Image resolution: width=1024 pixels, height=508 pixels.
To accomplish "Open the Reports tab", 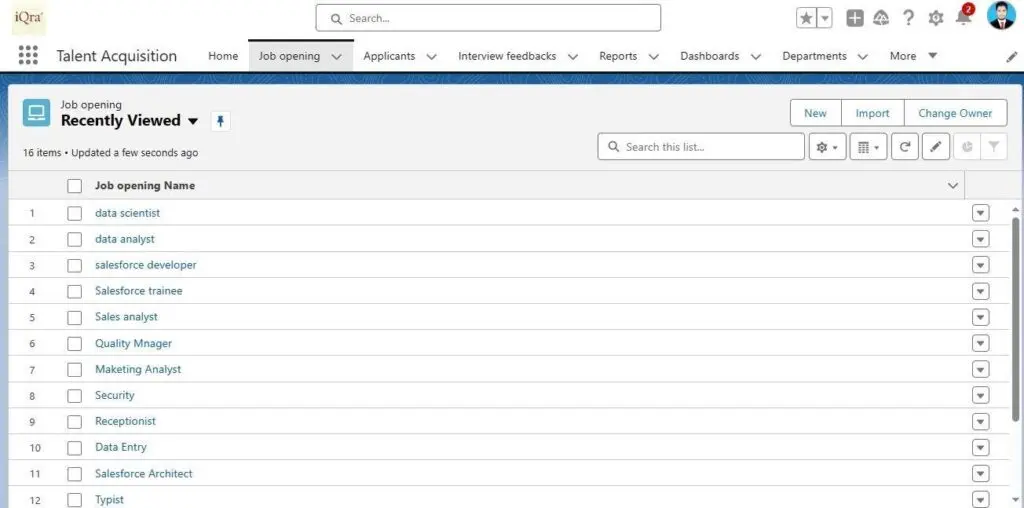I will 618,56.
